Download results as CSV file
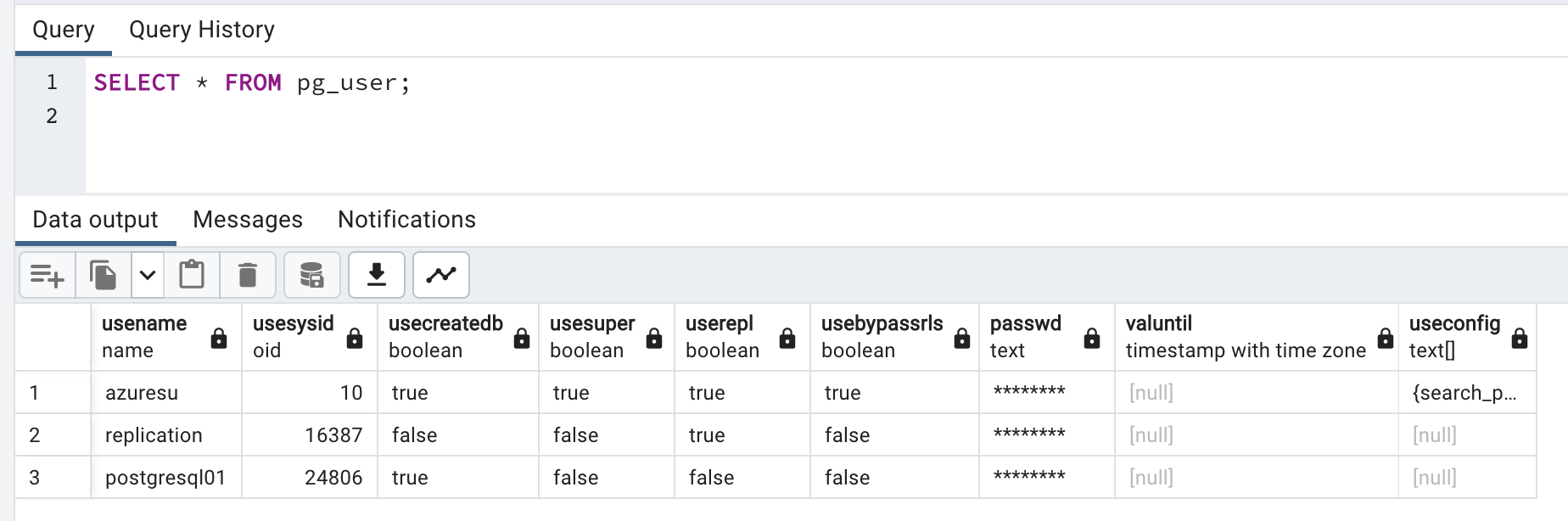Viewport: 1568px width, 521px height. click(377, 275)
